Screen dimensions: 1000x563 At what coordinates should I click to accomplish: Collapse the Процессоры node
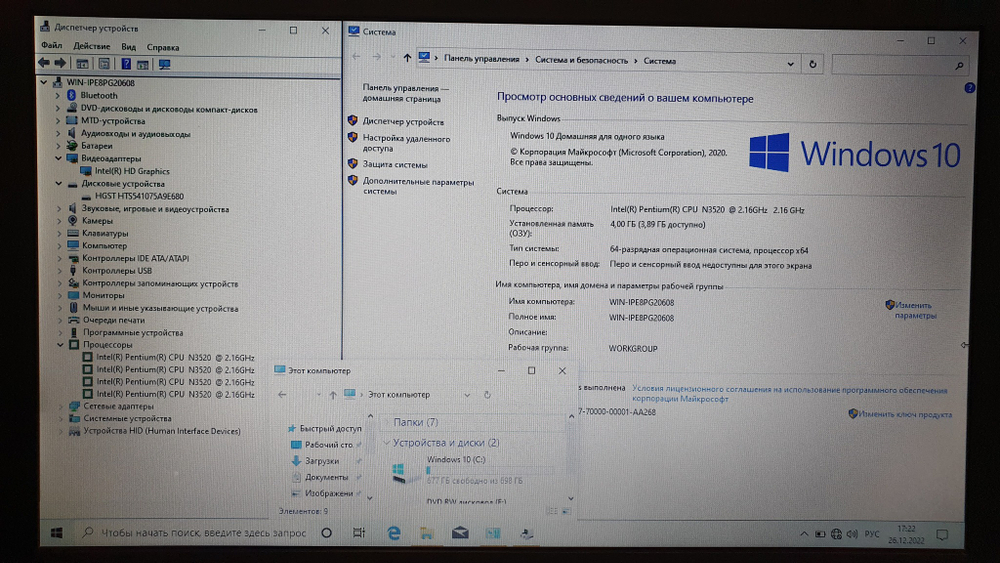click(x=60, y=345)
